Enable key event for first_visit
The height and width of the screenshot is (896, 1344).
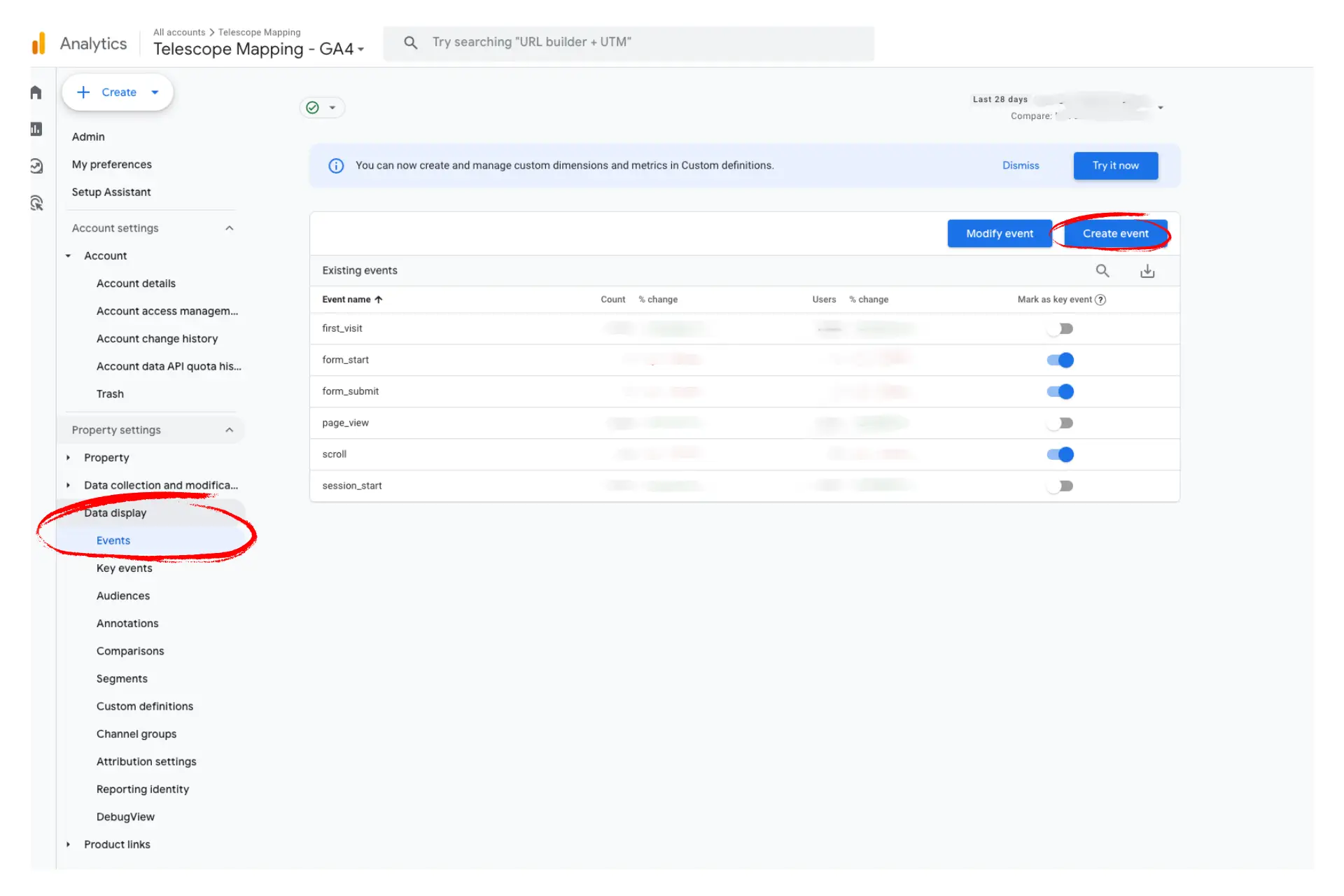(1060, 329)
